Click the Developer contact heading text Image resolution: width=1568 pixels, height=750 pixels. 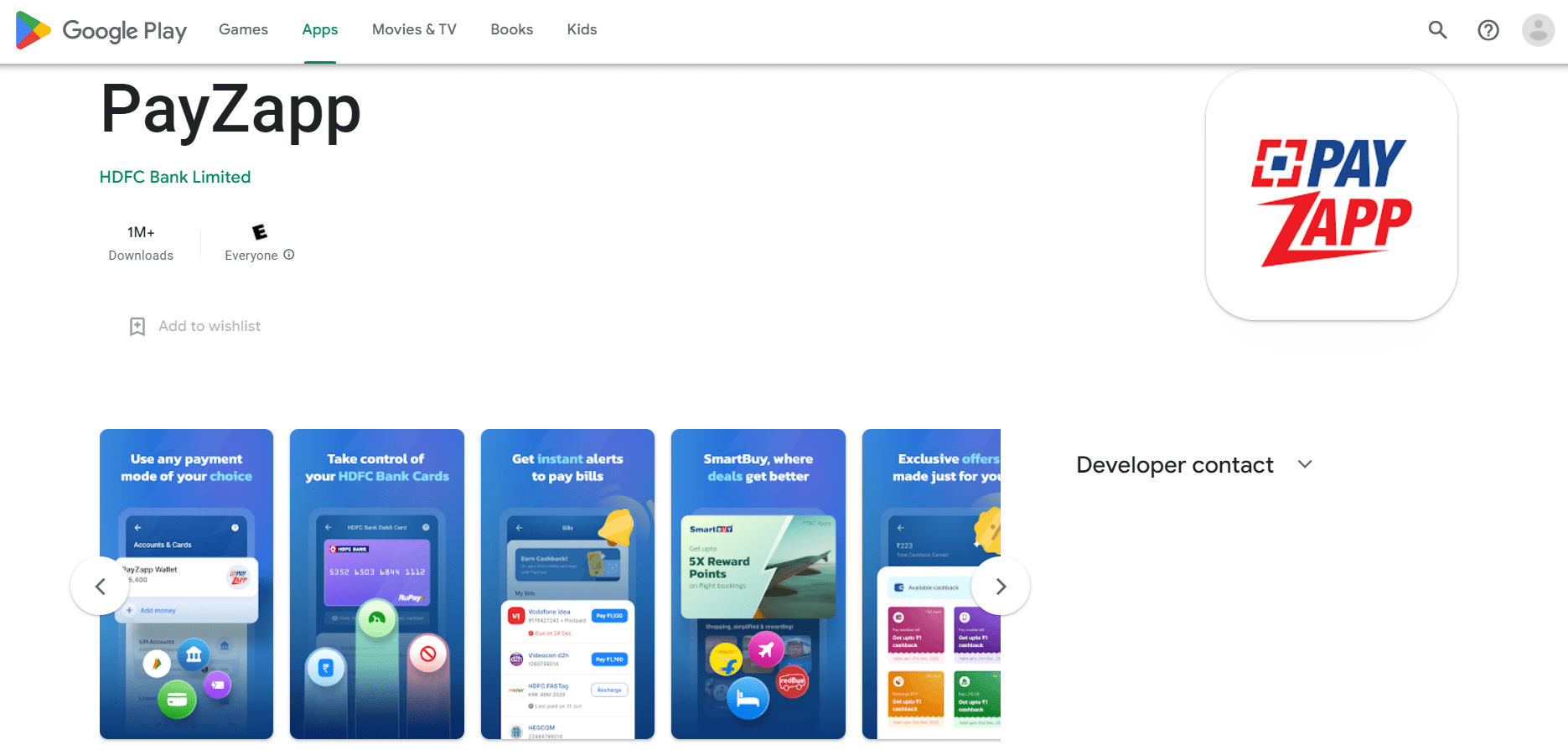pos(1175,465)
